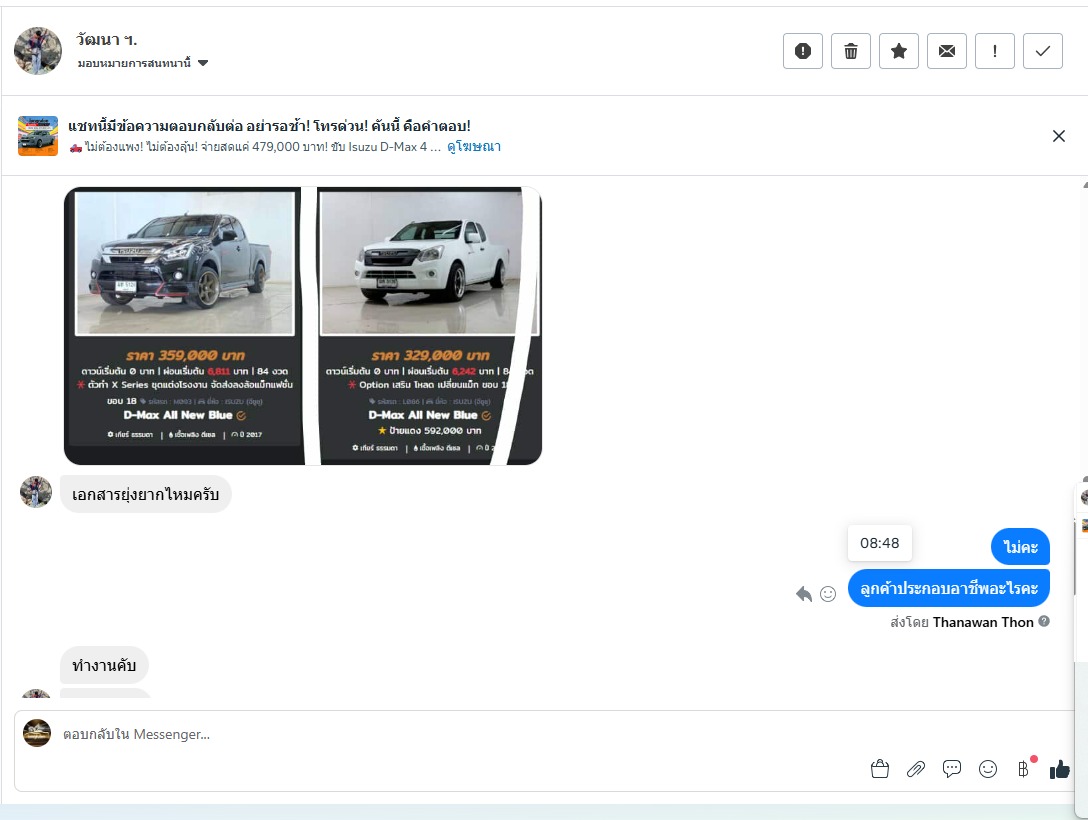Image resolution: width=1088 pixels, height=820 pixels.
Task: Click customer avatar beside เอกสารยุ่งยากไหมครับ
Action: (36, 492)
